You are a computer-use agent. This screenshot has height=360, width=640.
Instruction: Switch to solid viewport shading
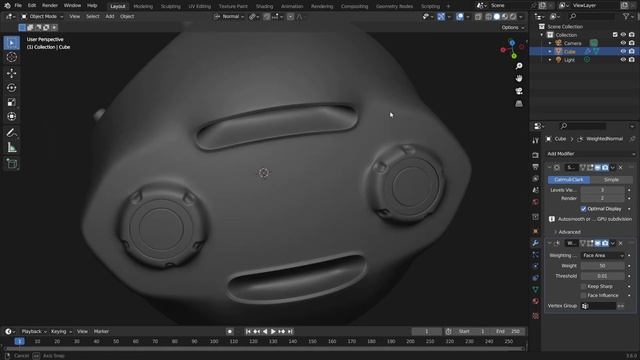pos(496,17)
